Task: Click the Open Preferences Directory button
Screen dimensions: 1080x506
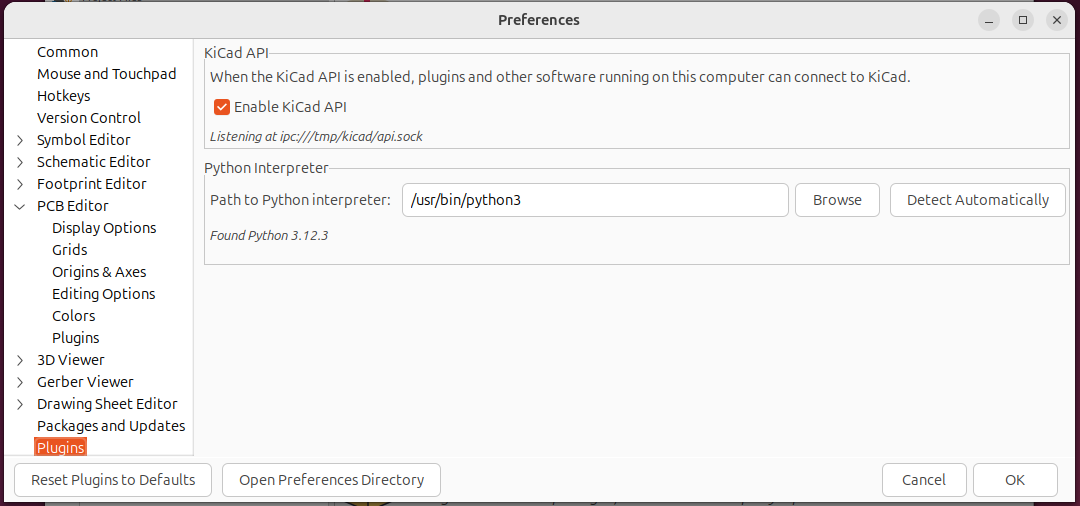Action: point(331,480)
